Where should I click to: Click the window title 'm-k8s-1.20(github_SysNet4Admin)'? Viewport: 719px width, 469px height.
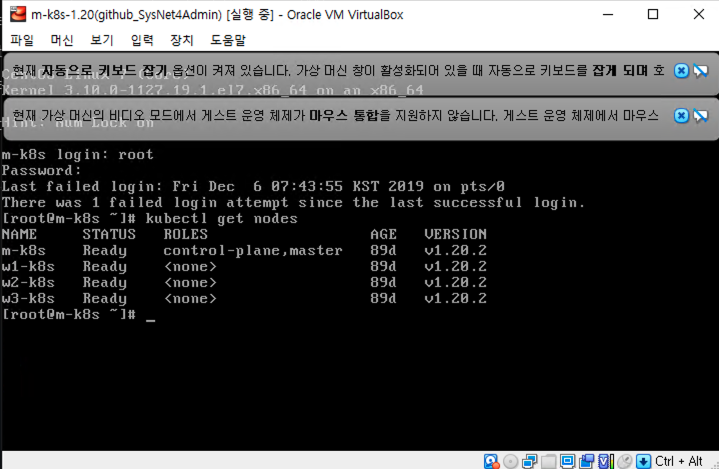pos(127,15)
